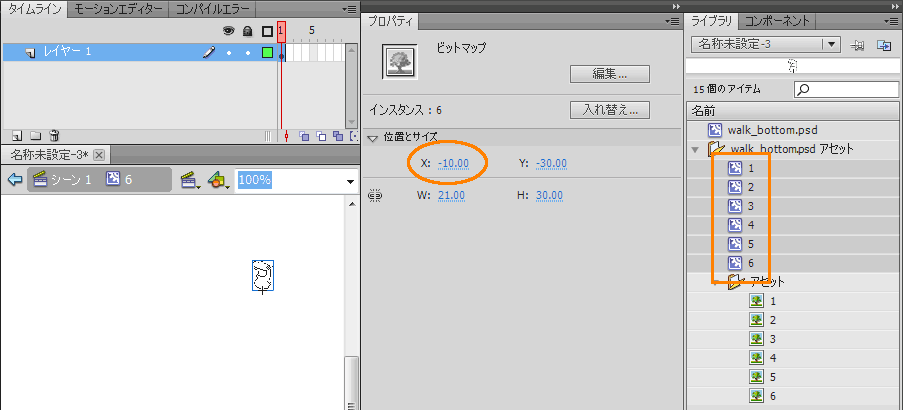This screenshot has width=903, height=410.
Task: Delete layer using the trash icon
Action: [54, 135]
